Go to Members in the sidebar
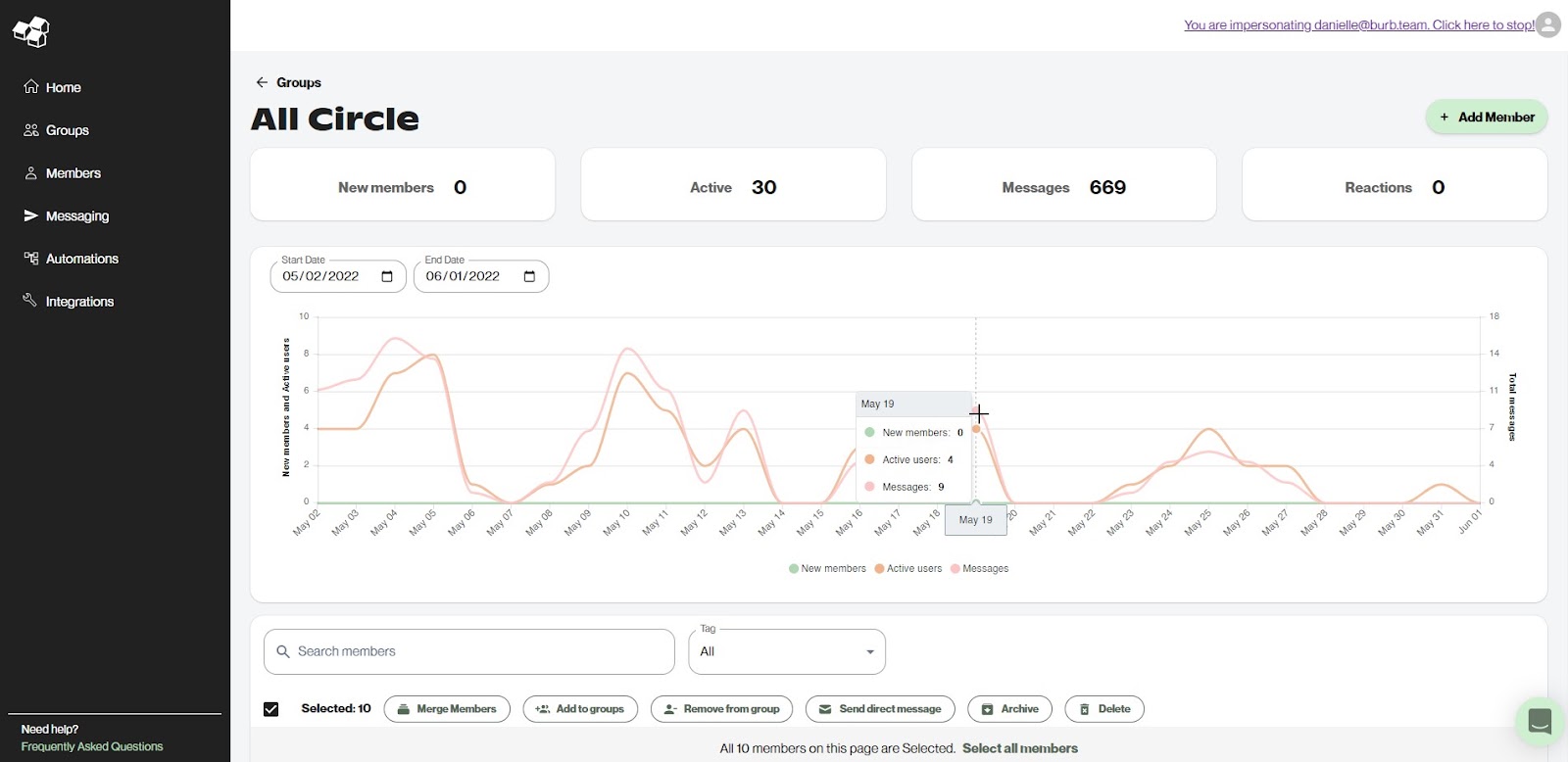Image resolution: width=1568 pixels, height=762 pixels. (73, 173)
